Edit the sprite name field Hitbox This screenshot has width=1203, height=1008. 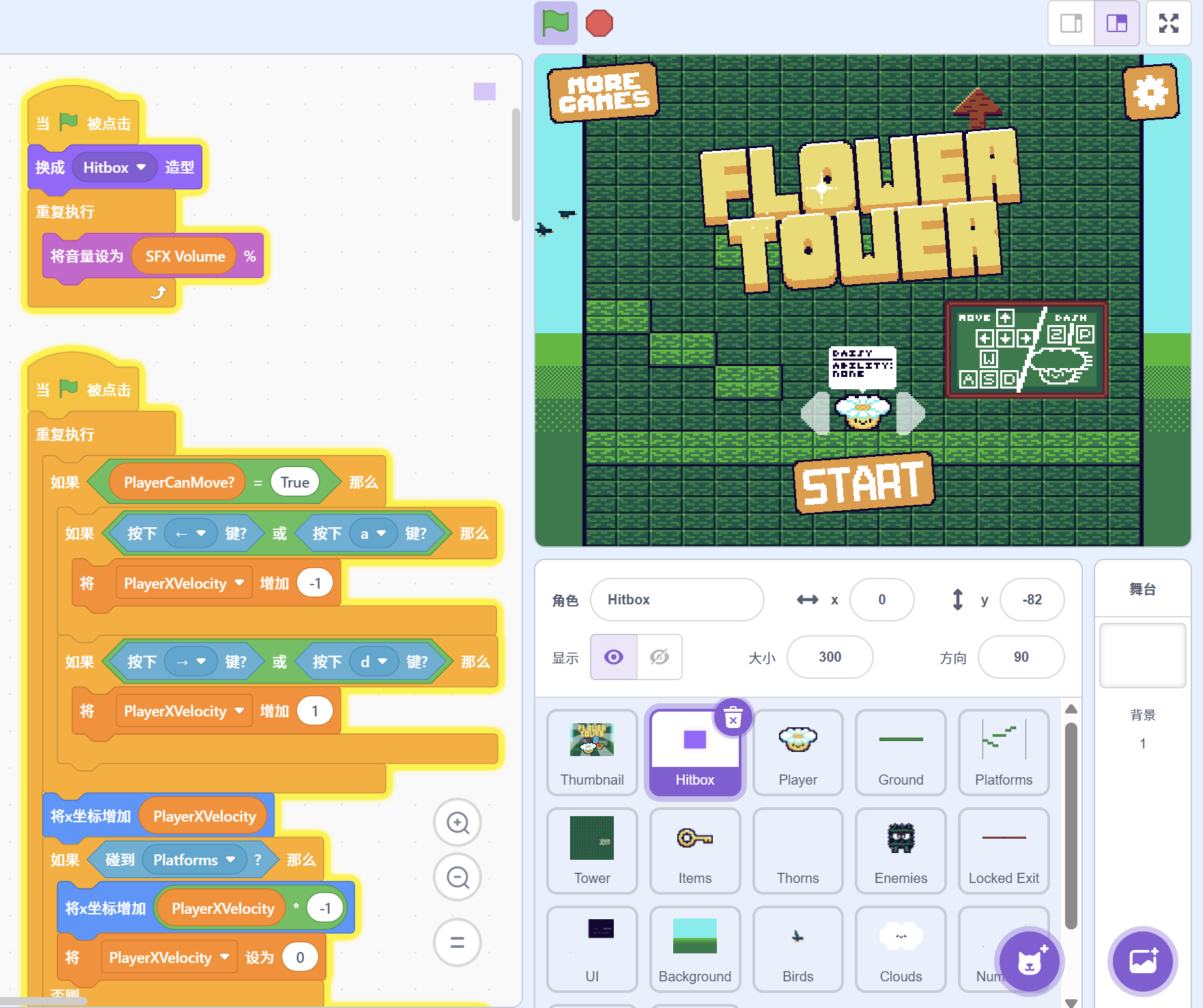677,600
